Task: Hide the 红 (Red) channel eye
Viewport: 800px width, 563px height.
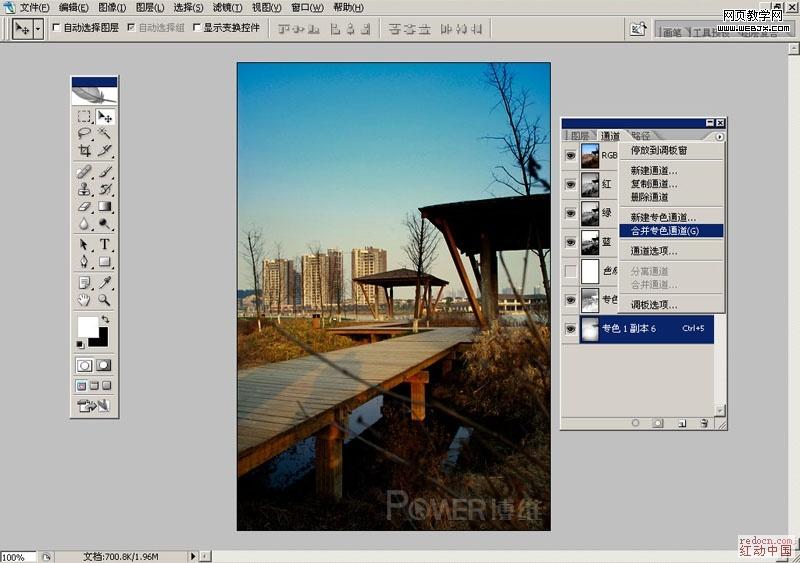Action: click(570, 184)
